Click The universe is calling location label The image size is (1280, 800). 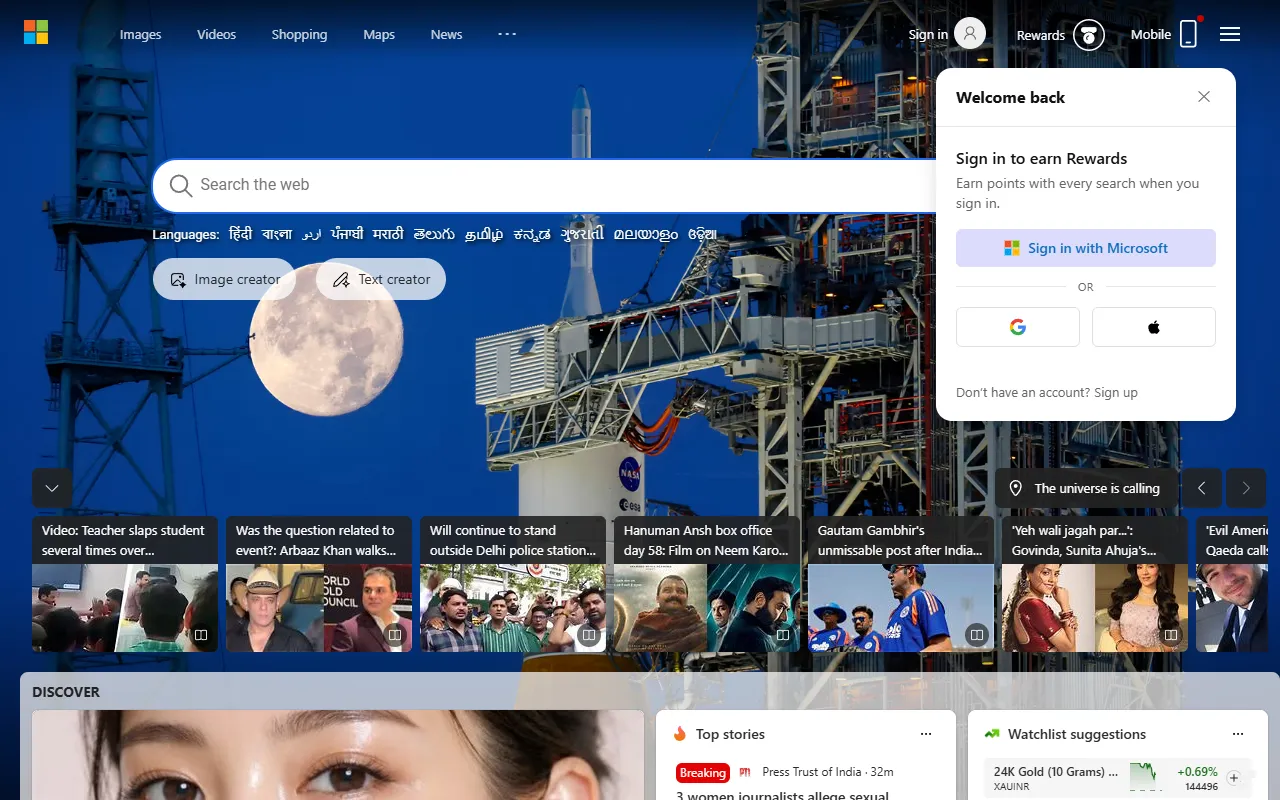[x=1086, y=488]
